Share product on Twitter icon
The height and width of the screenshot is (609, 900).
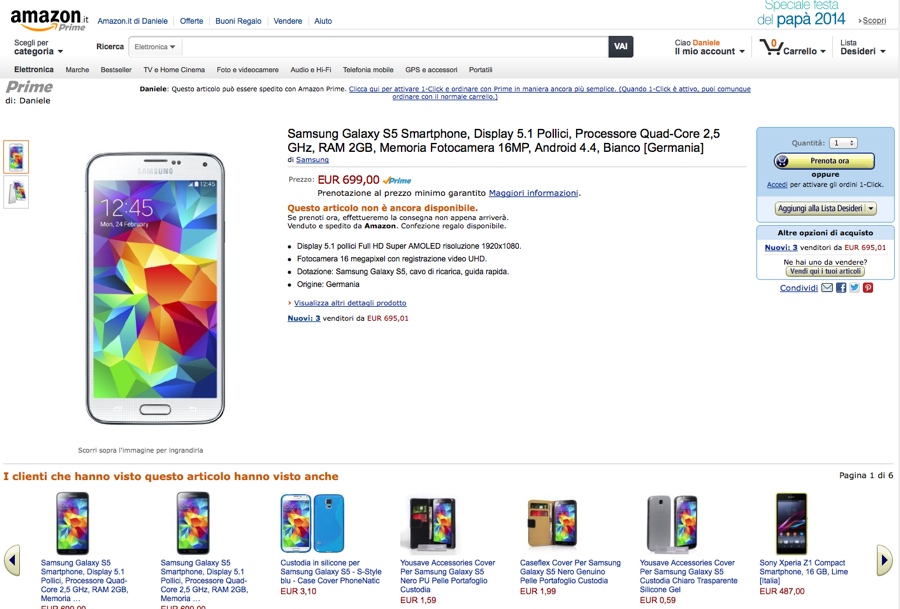pos(854,288)
